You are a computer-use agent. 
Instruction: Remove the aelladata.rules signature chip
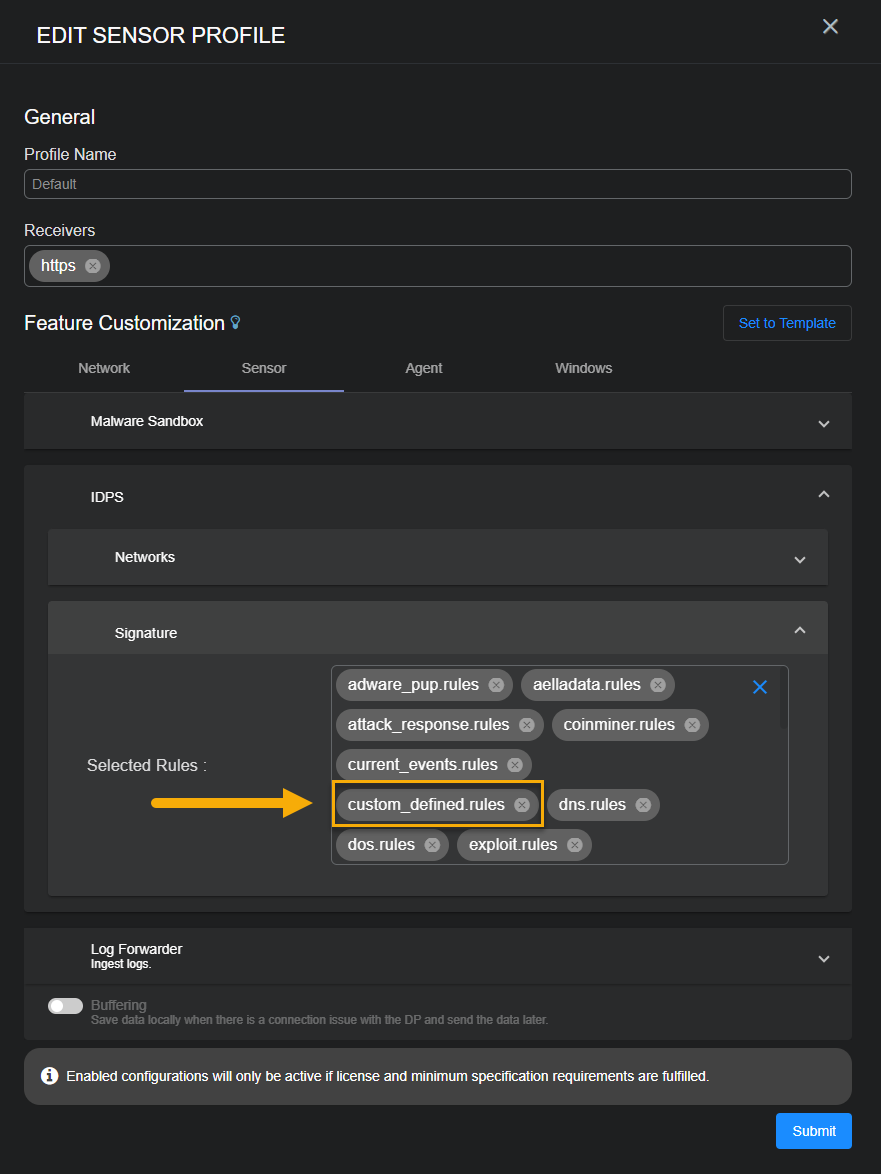pos(657,684)
